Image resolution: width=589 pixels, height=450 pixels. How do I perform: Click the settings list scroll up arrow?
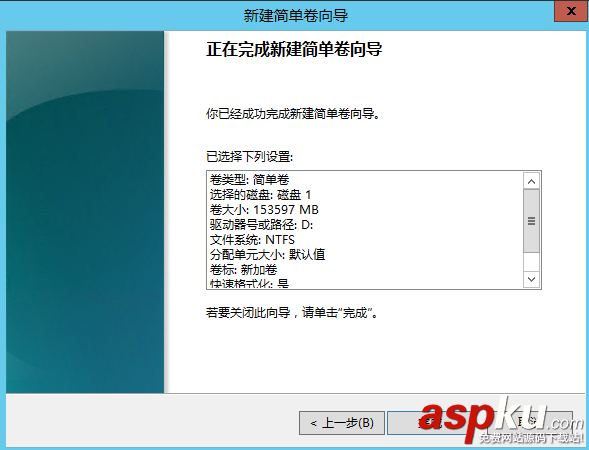531,181
